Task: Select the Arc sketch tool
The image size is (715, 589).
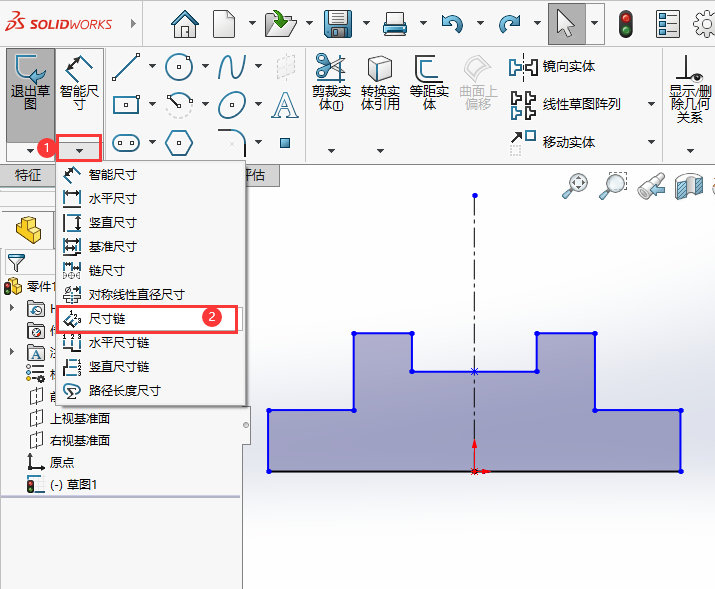Action: [x=179, y=105]
